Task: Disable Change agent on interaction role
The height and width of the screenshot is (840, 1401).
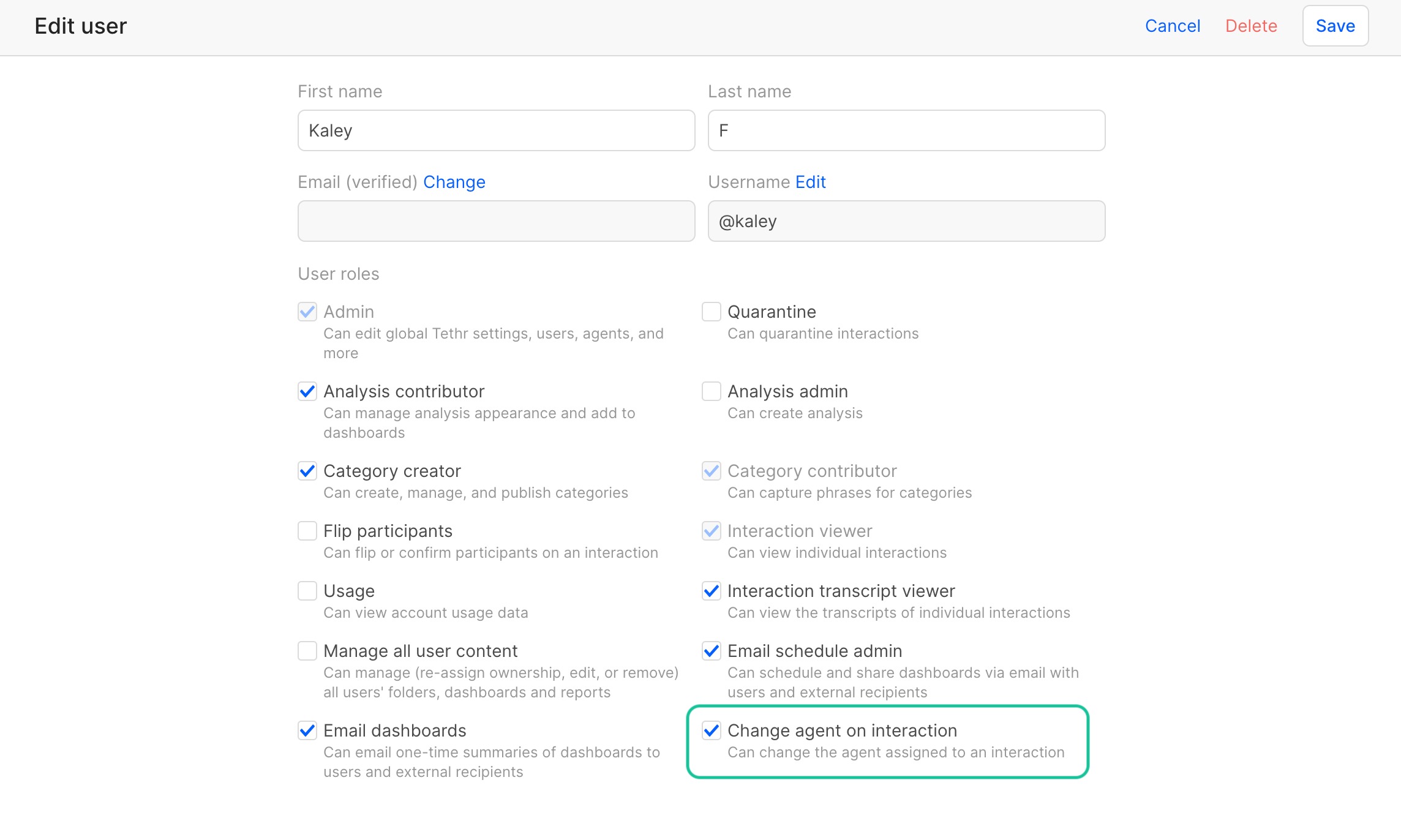Action: pyautogui.click(x=711, y=730)
